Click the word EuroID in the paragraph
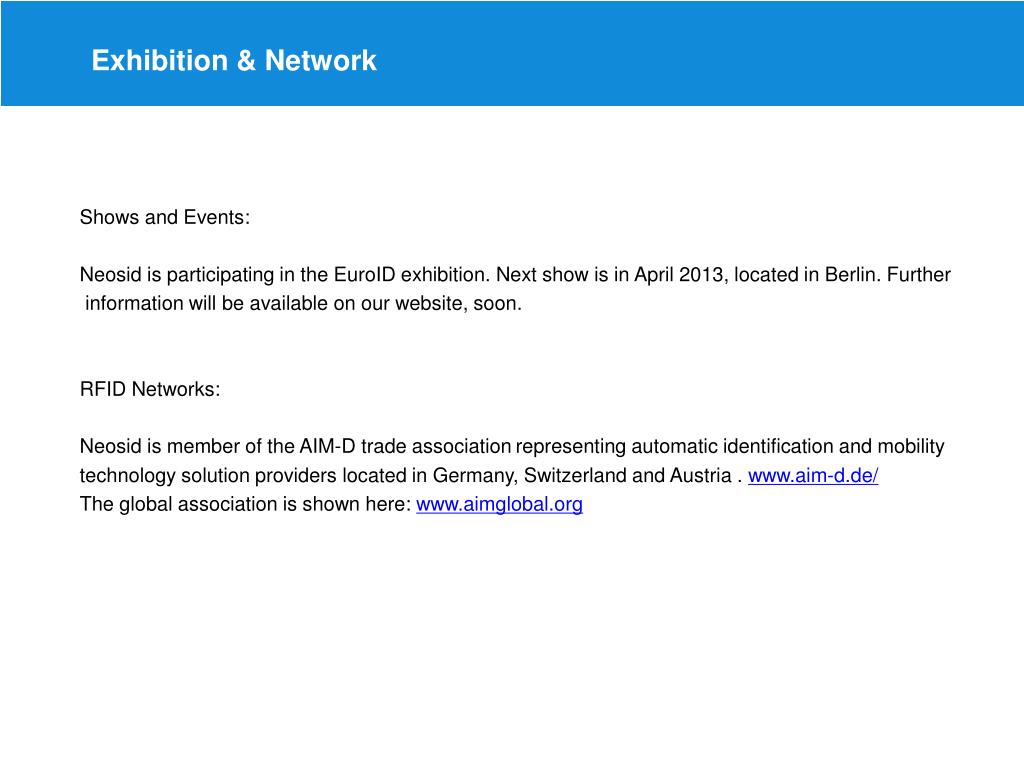The image size is (1024, 768). pos(364,275)
